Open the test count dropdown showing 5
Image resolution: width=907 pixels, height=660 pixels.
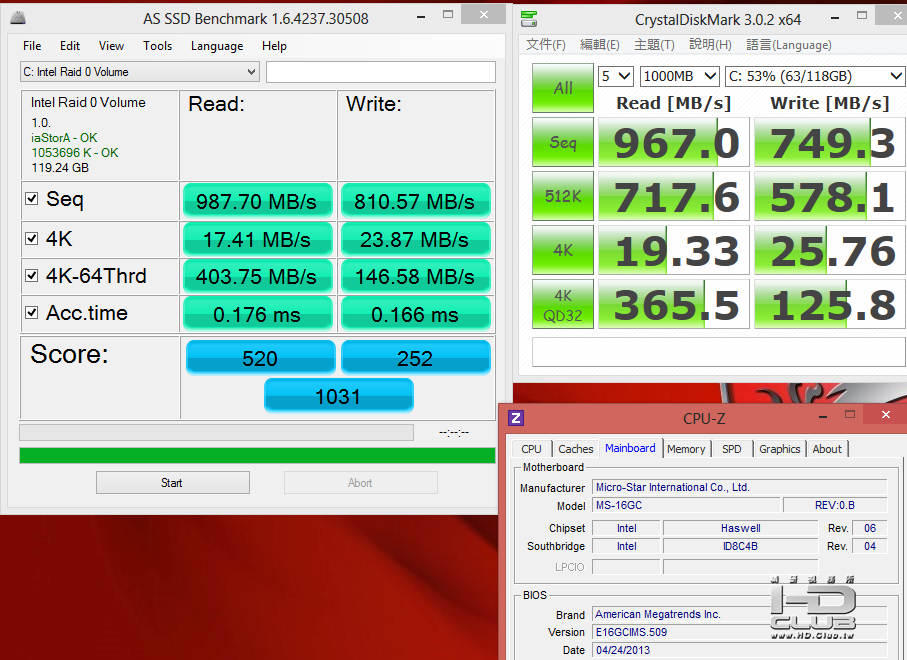point(615,76)
